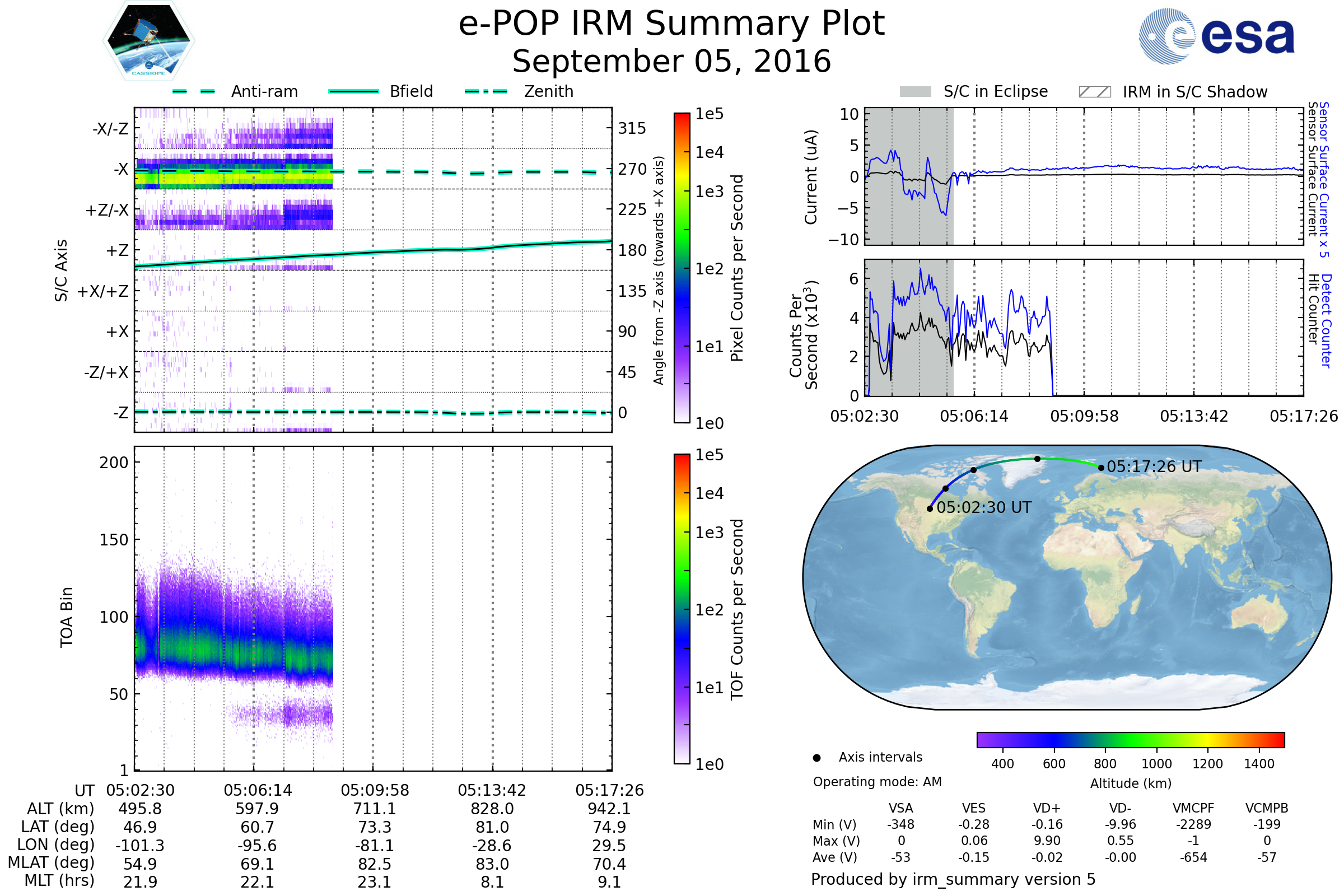Click the ESA logo

(x=1217, y=36)
